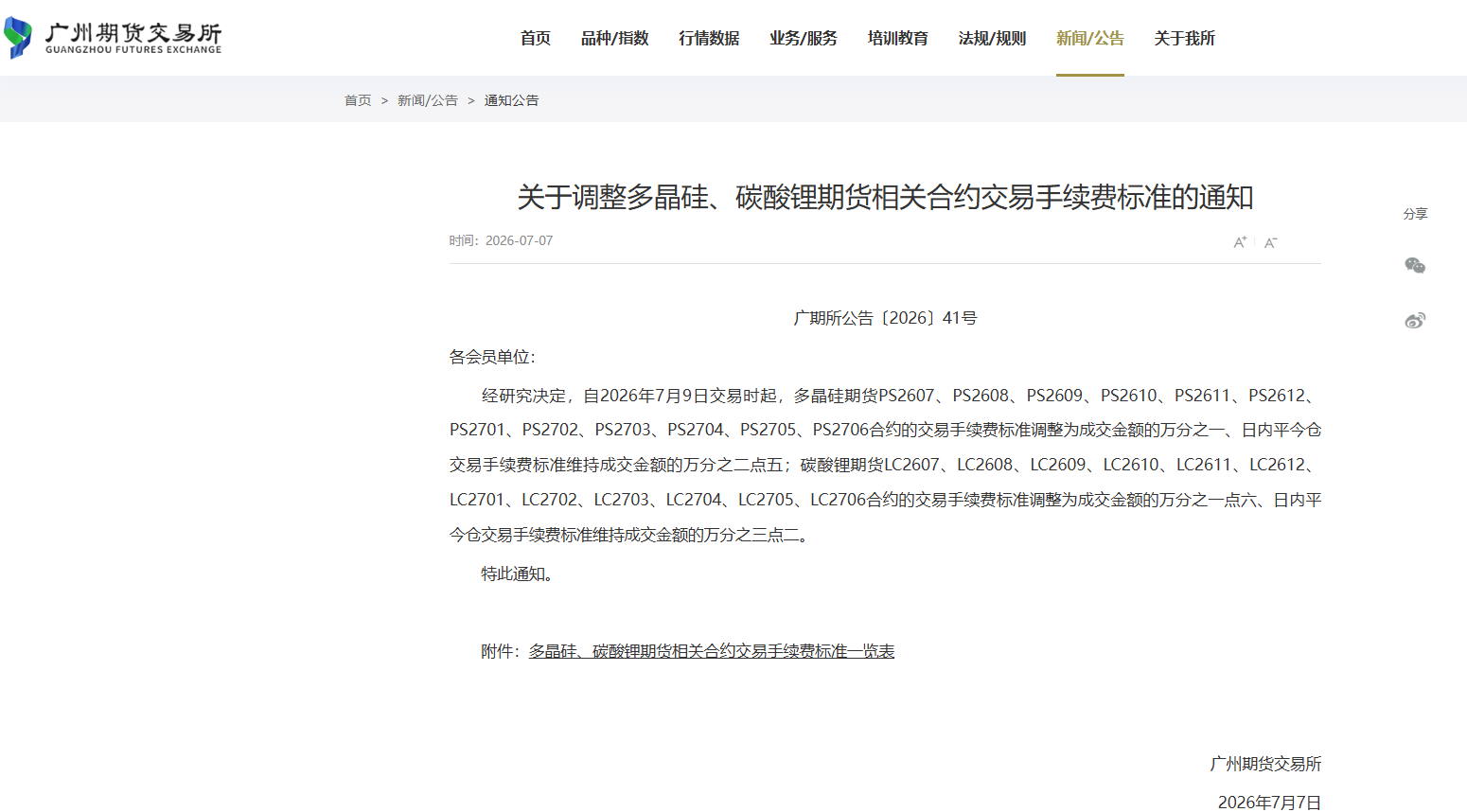The width and height of the screenshot is (1467, 812).
Task: Open the 品种/指数 menu
Action: 615,38
